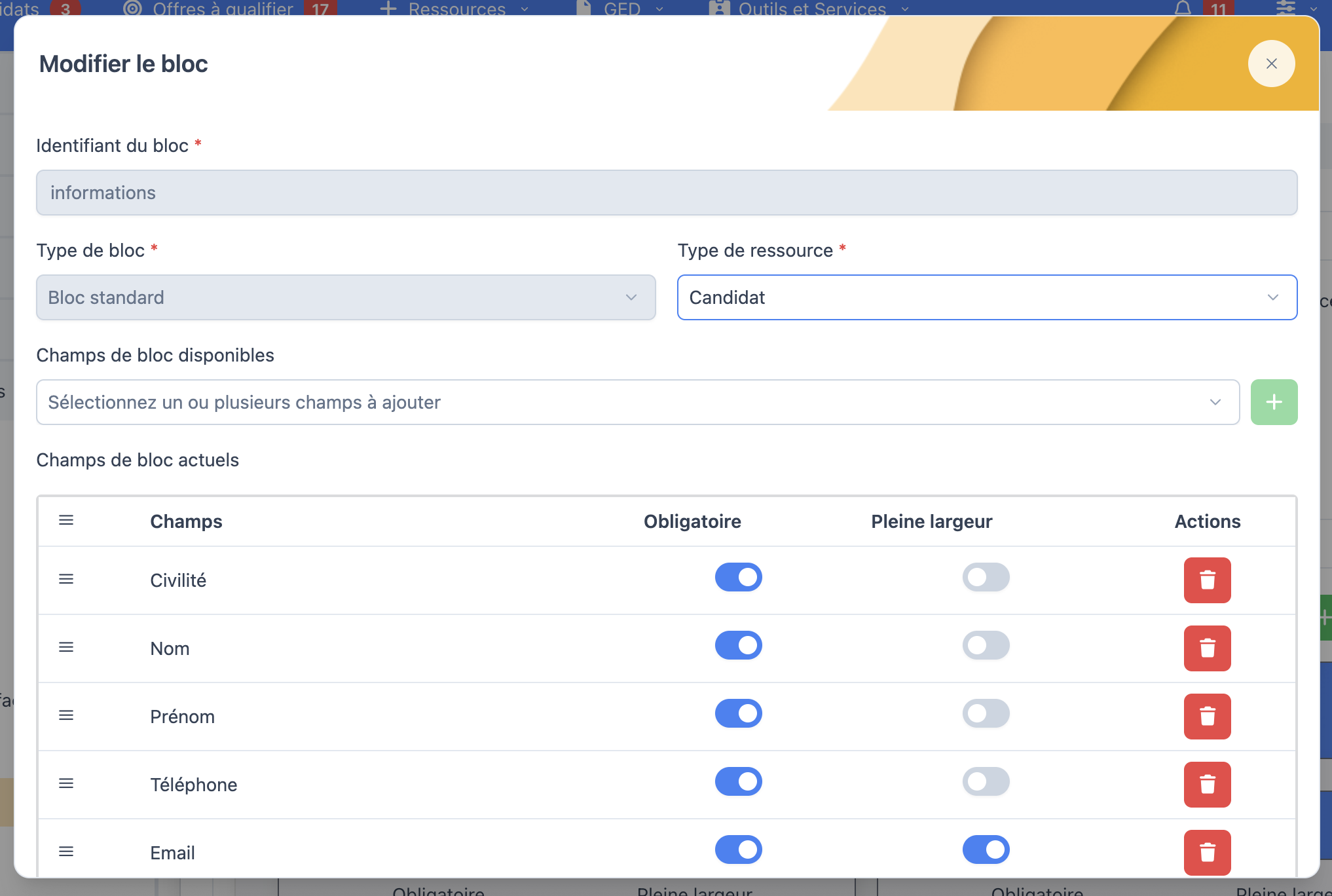
Task: Click the Email field name
Action: pos(172,853)
